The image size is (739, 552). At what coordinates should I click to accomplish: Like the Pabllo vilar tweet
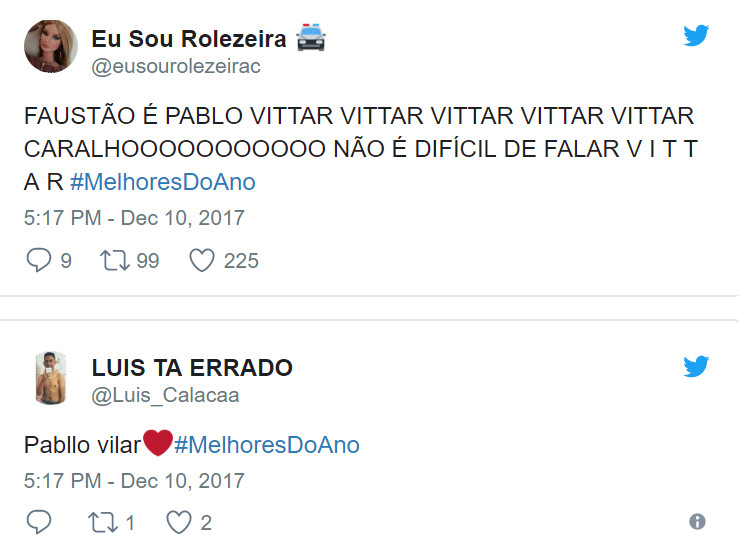(x=178, y=522)
